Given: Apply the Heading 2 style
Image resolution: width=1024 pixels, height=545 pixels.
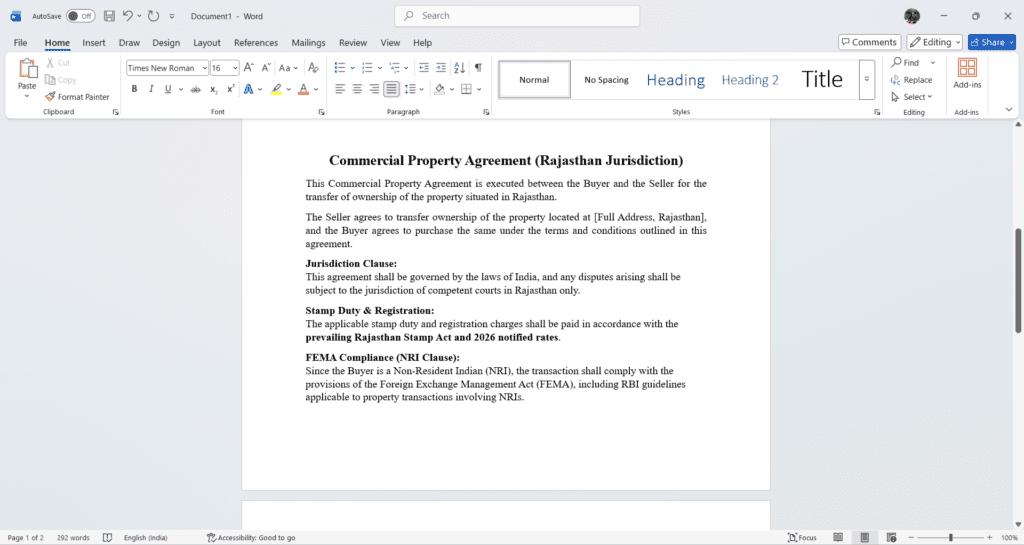Looking at the screenshot, I should [750, 80].
